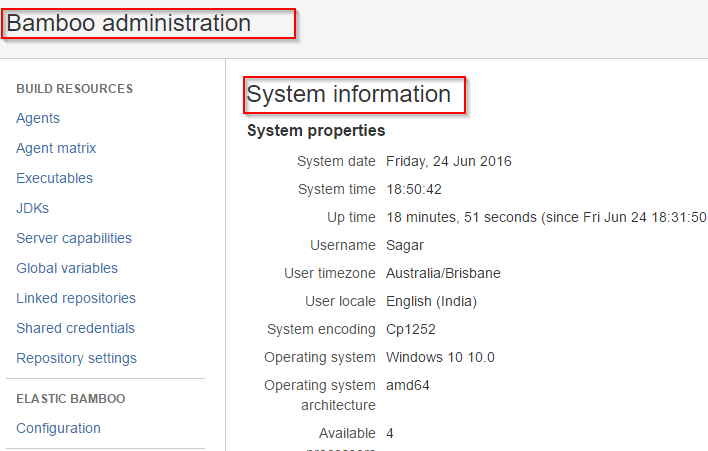The height and width of the screenshot is (451, 708).
Task: Select the encoding value Cp1252
Action: (x=411, y=330)
